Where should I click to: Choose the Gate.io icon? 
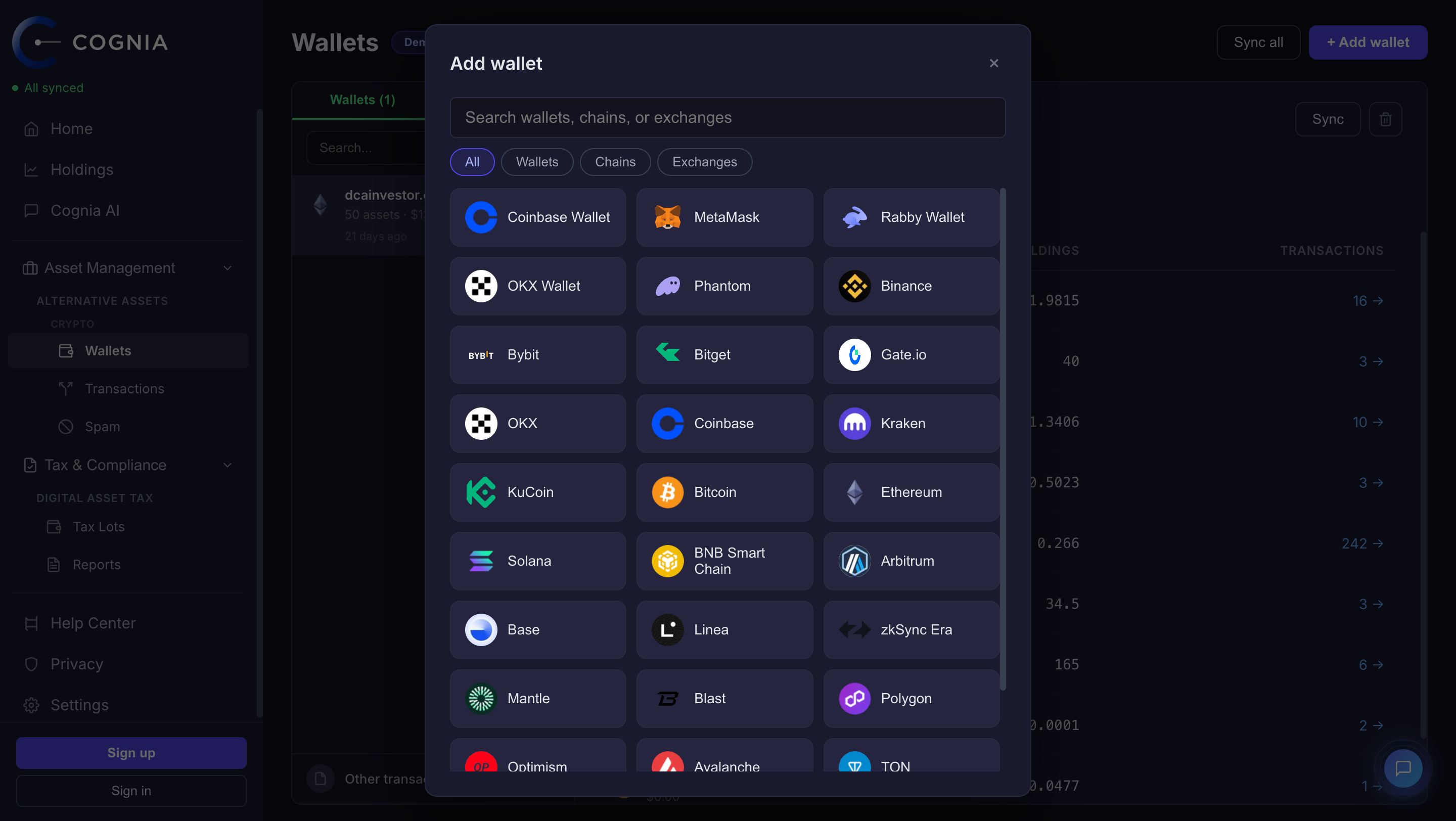coord(854,355)
